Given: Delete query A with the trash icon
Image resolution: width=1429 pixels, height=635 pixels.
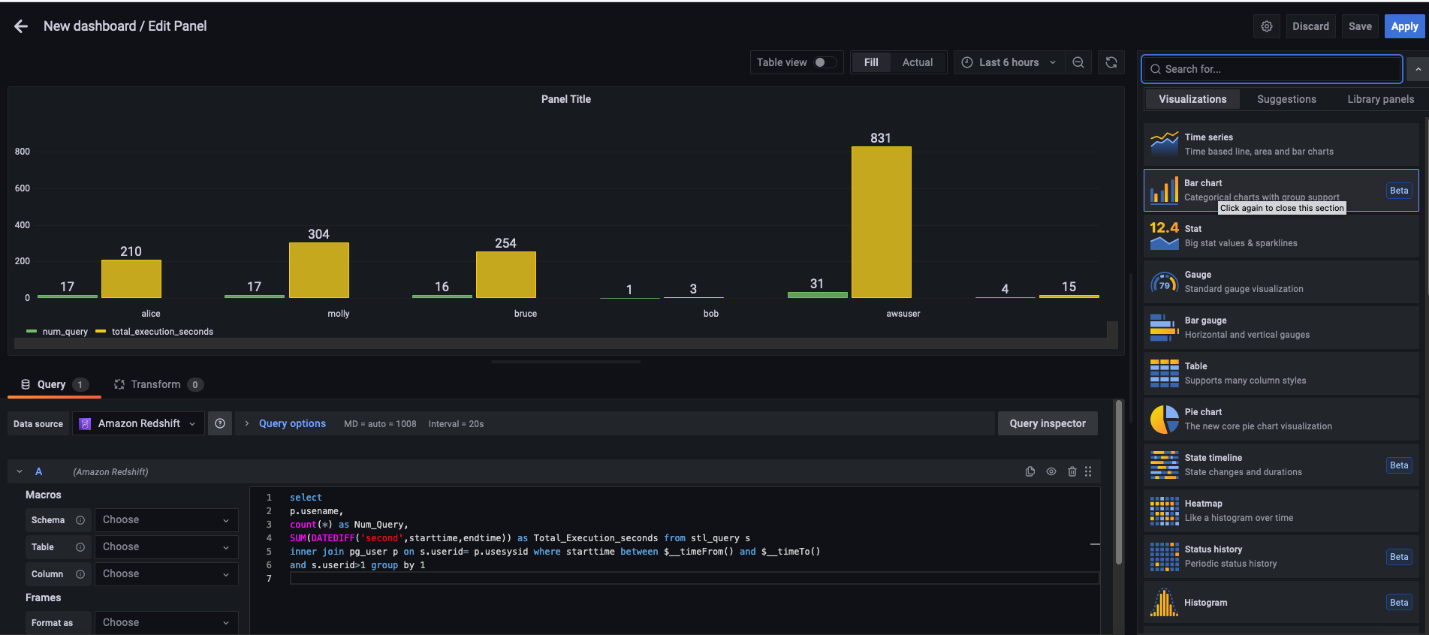Looking at the screenshot, I should [x=1072, y=471].
